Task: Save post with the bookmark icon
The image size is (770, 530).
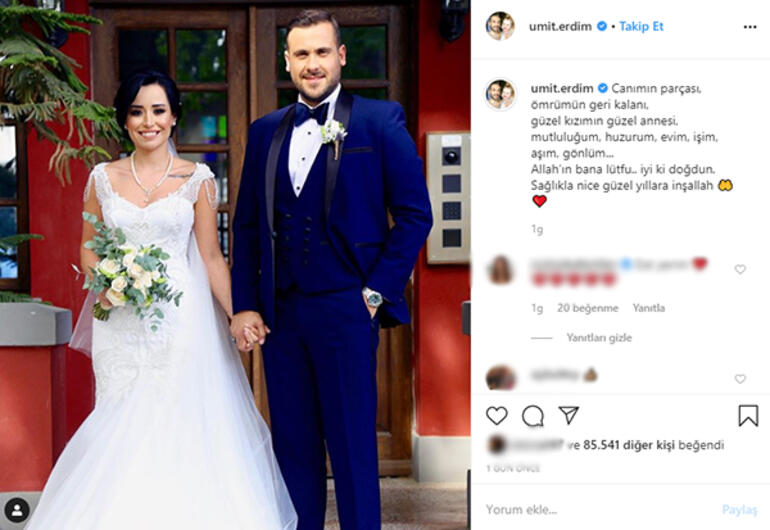Action: (x=748, y=416)
